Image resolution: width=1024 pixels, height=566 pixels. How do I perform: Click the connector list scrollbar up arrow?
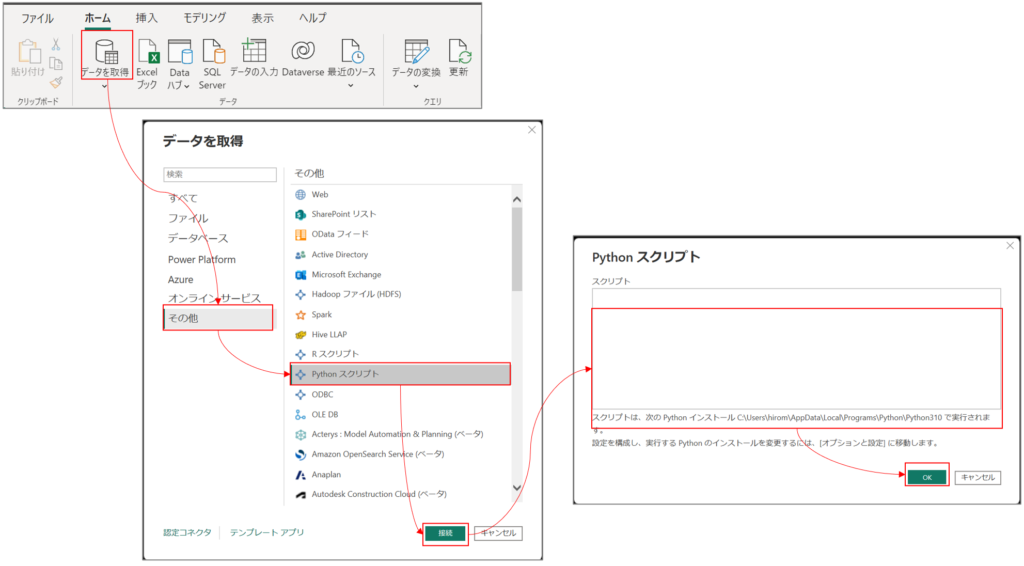517,199
